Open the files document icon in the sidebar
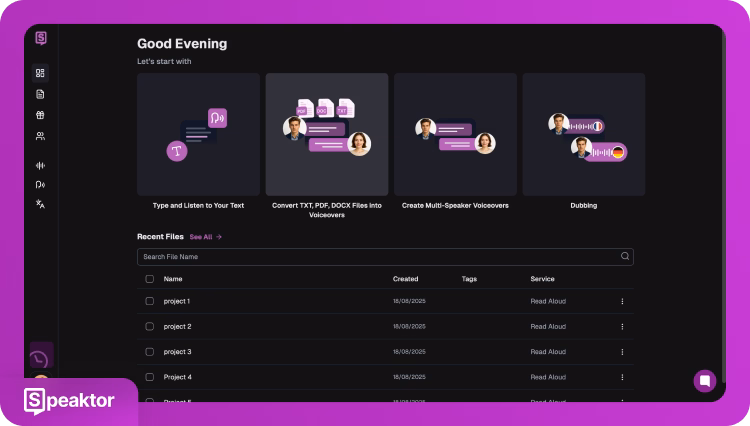The height and width of the screenshot is (426, 750). 40,94
